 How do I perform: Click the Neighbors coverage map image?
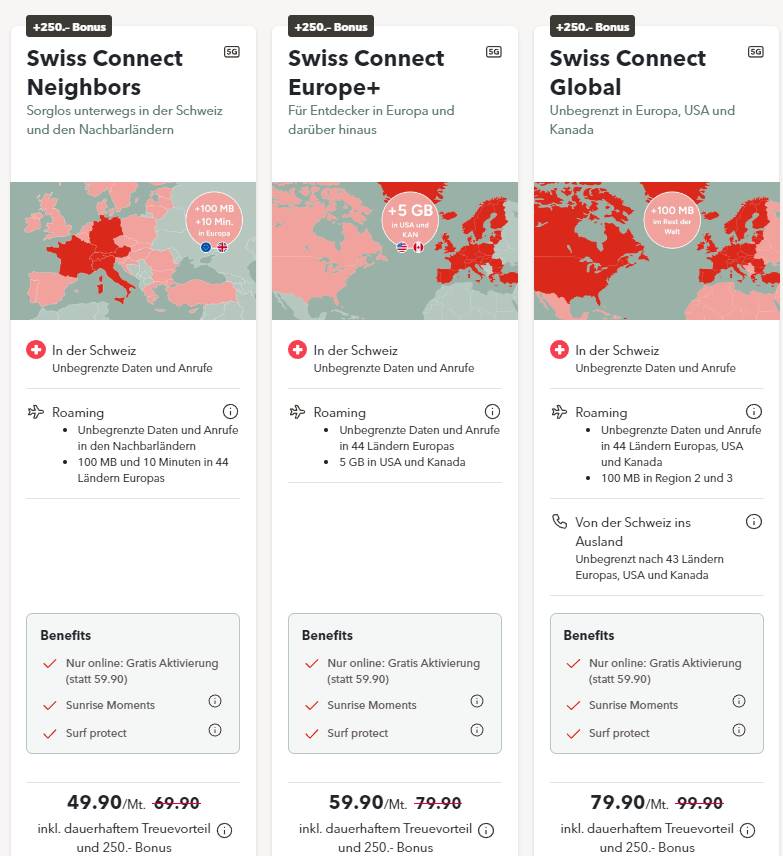click(x=133, y=251)
